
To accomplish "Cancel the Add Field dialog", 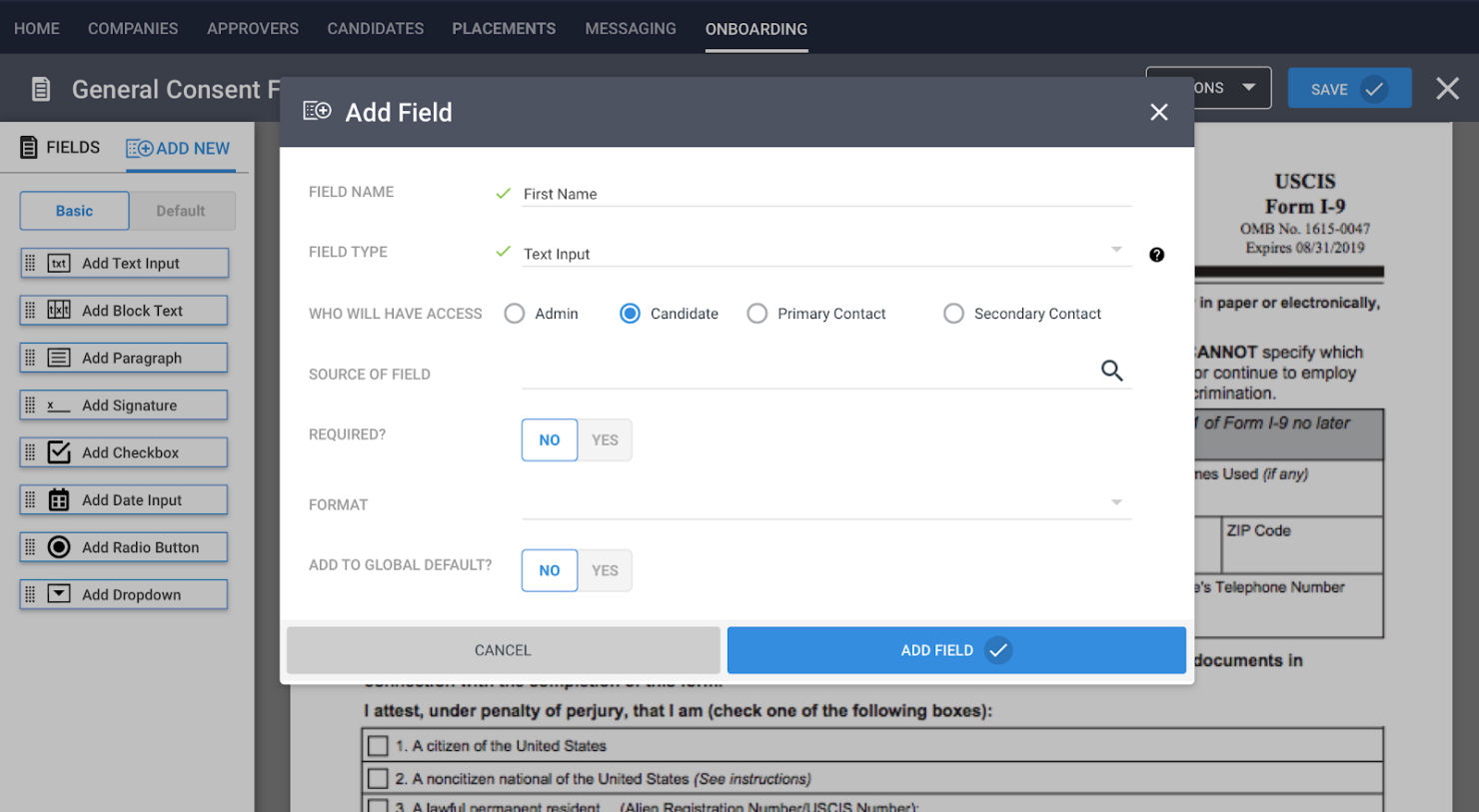I will 503,650.
